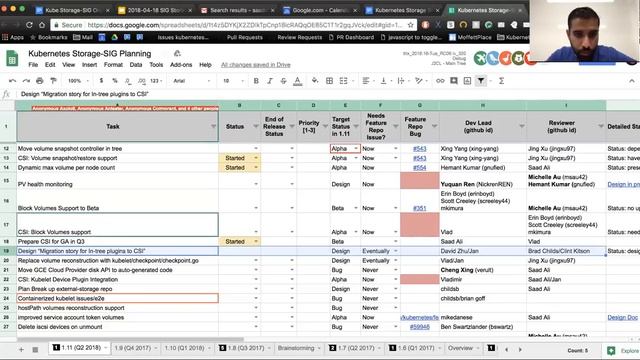
Task: Open the #351 feature repo link
Action: click(x=419, y=208)
